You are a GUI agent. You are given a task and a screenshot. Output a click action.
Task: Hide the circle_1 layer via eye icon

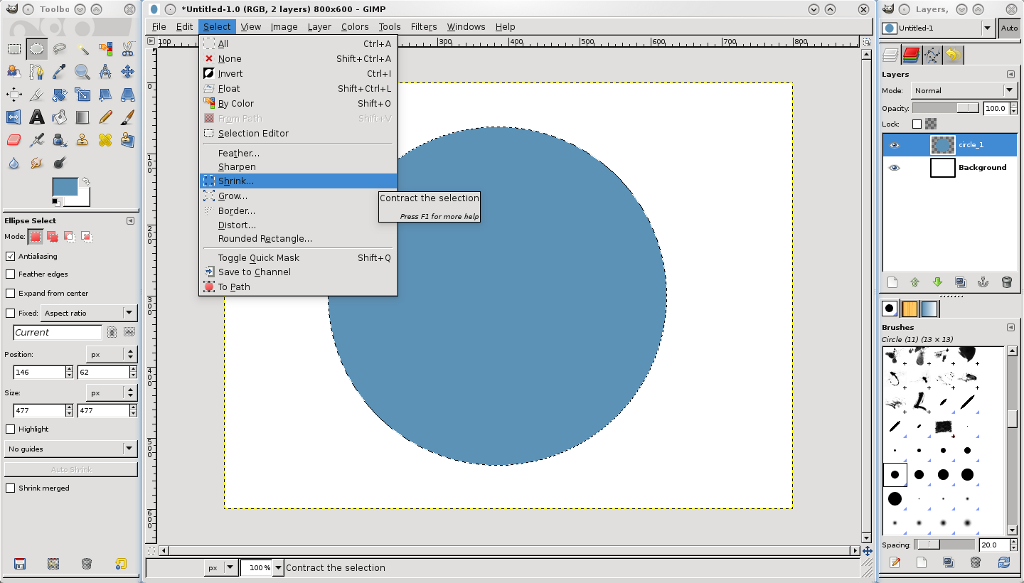(x=894, y=145)
